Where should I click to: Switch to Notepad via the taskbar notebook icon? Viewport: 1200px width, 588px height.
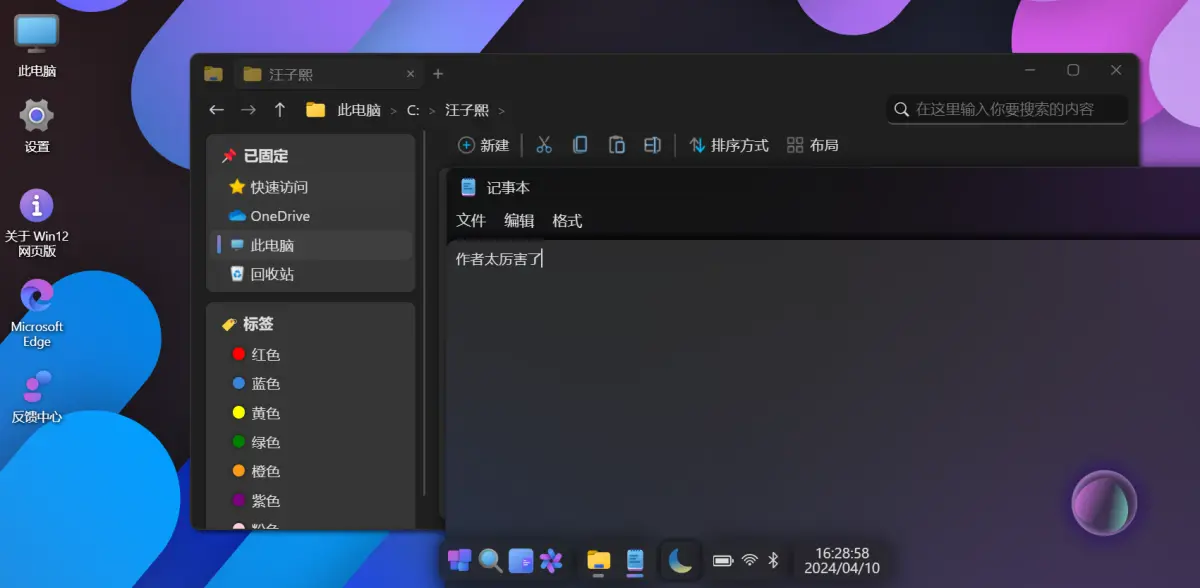[x=635, y=560]
